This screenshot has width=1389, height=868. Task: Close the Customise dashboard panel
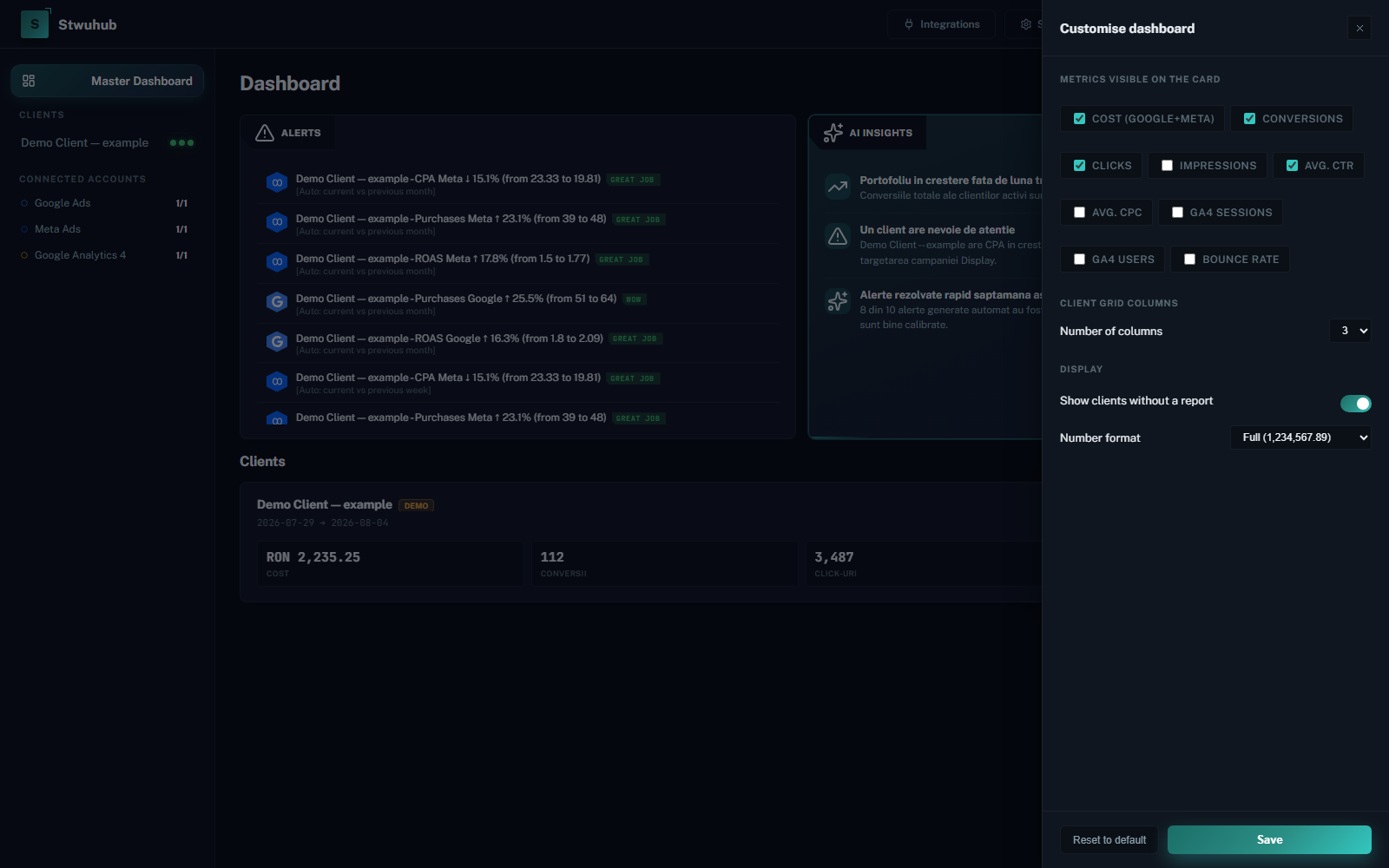[x=1359, y=29]
